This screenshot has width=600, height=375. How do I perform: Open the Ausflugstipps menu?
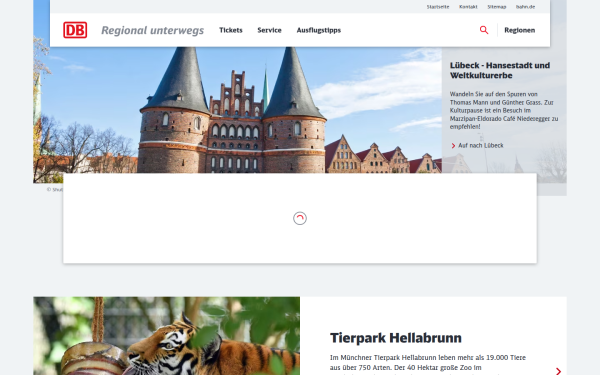tap(319, 30)
